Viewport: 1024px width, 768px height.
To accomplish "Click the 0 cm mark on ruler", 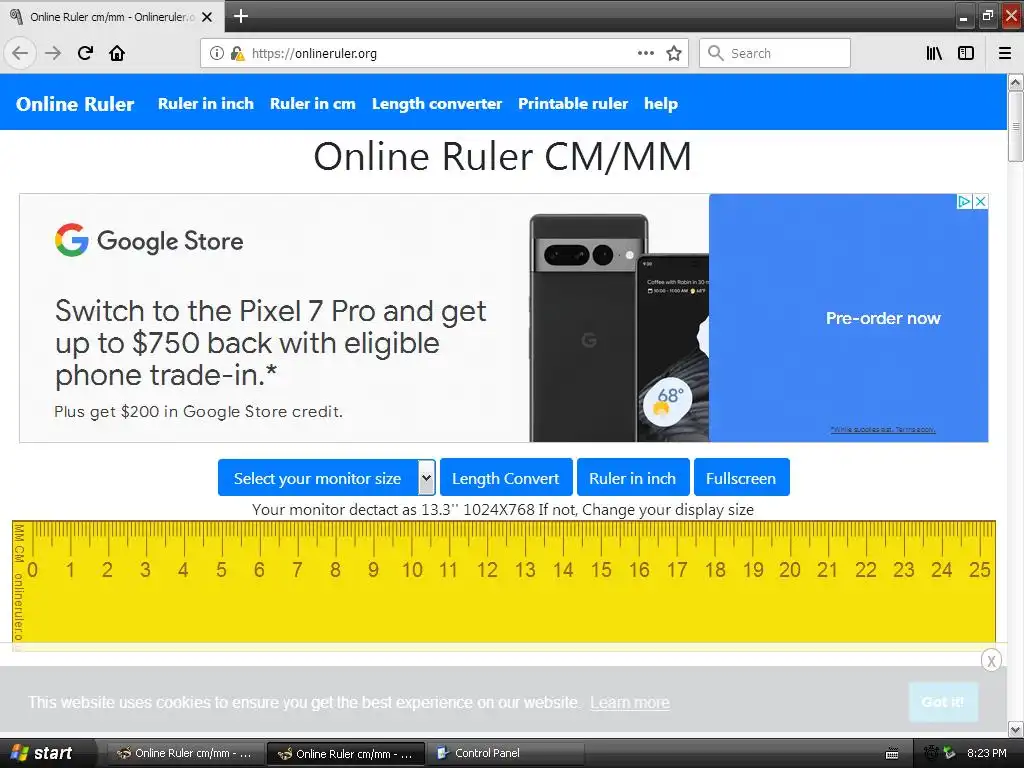I will 33,569.
